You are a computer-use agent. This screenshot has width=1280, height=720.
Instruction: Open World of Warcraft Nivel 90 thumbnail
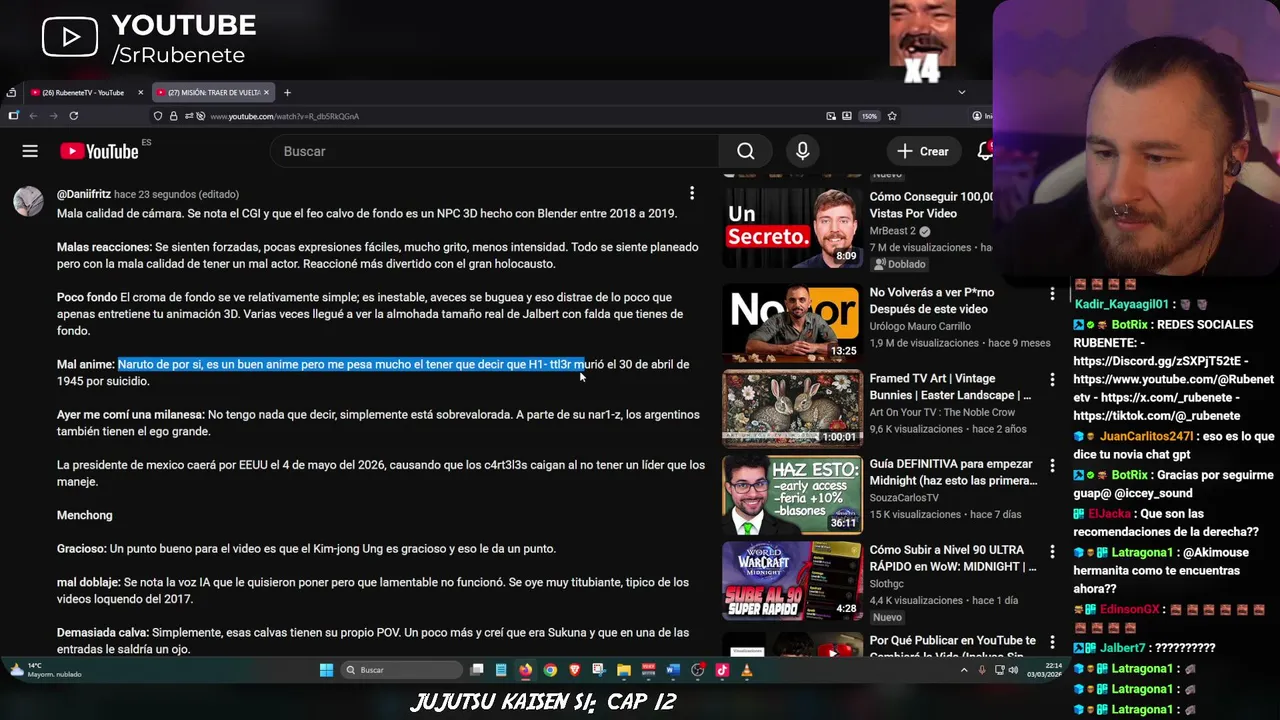(792, 580)
